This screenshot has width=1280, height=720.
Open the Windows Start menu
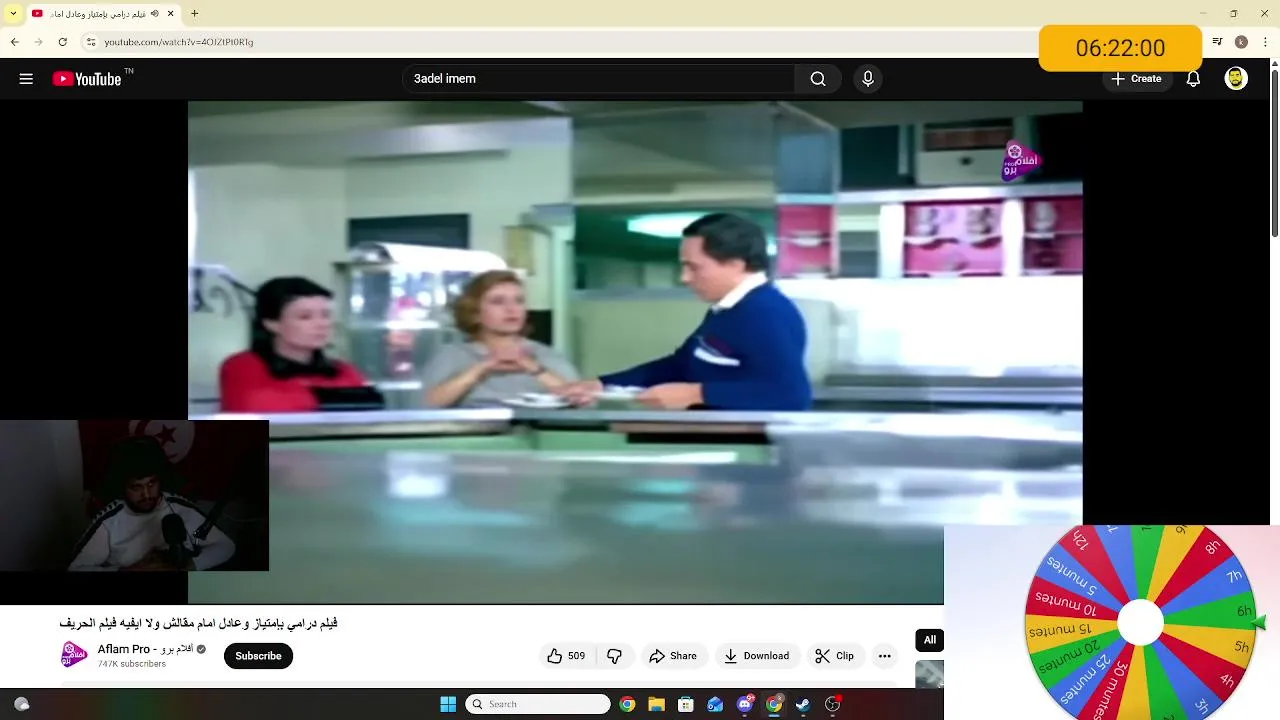click(448, 704)
